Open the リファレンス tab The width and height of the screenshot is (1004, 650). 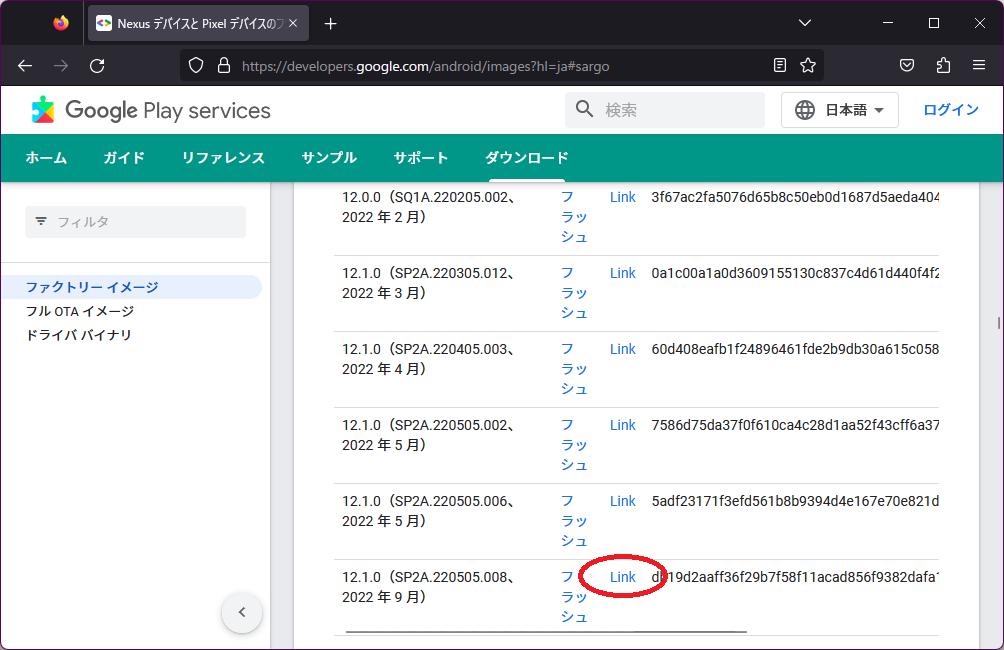coord(223,158)
